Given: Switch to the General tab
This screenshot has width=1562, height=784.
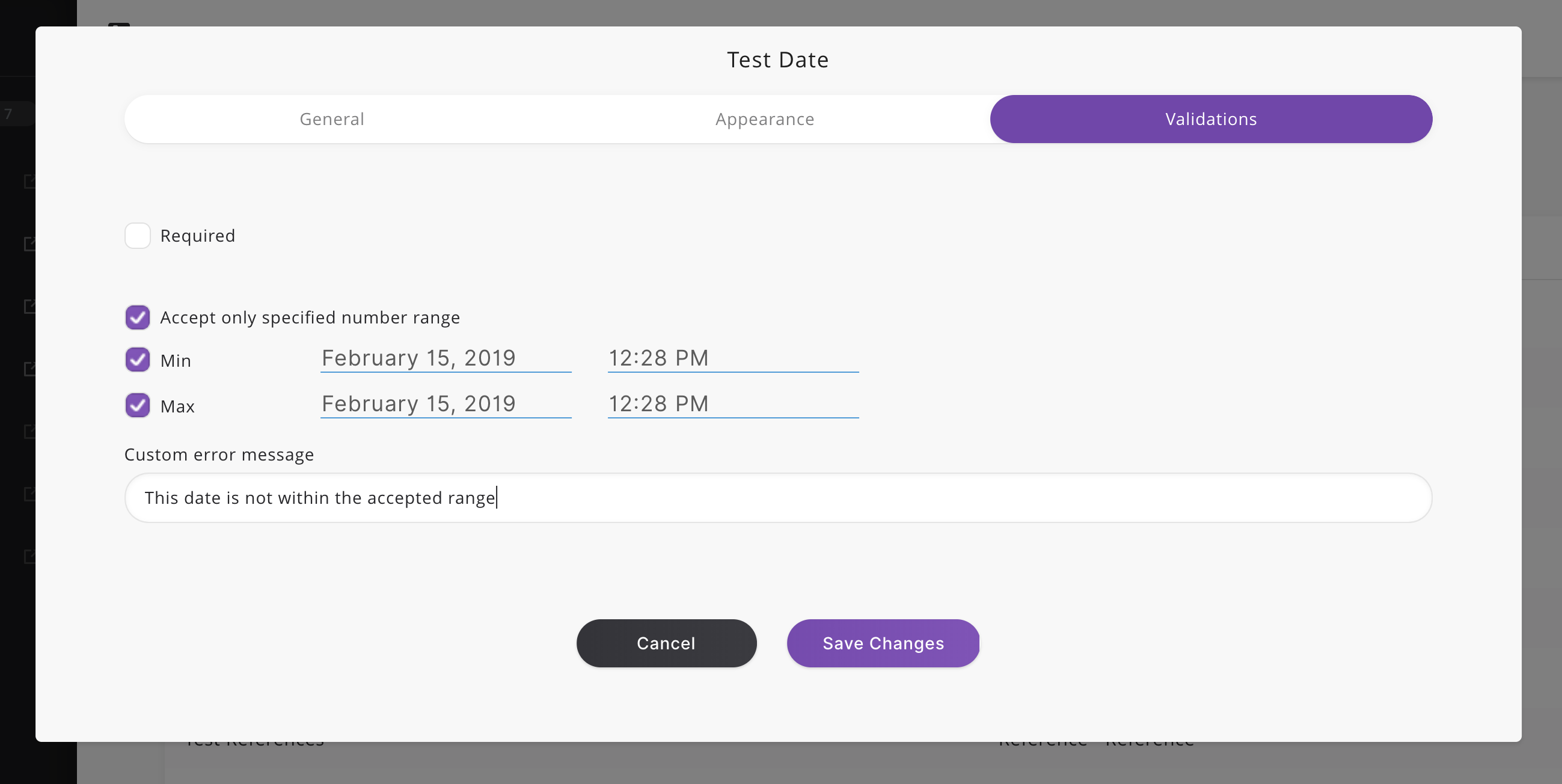Looking at the screenshot, I should (332, 119).
